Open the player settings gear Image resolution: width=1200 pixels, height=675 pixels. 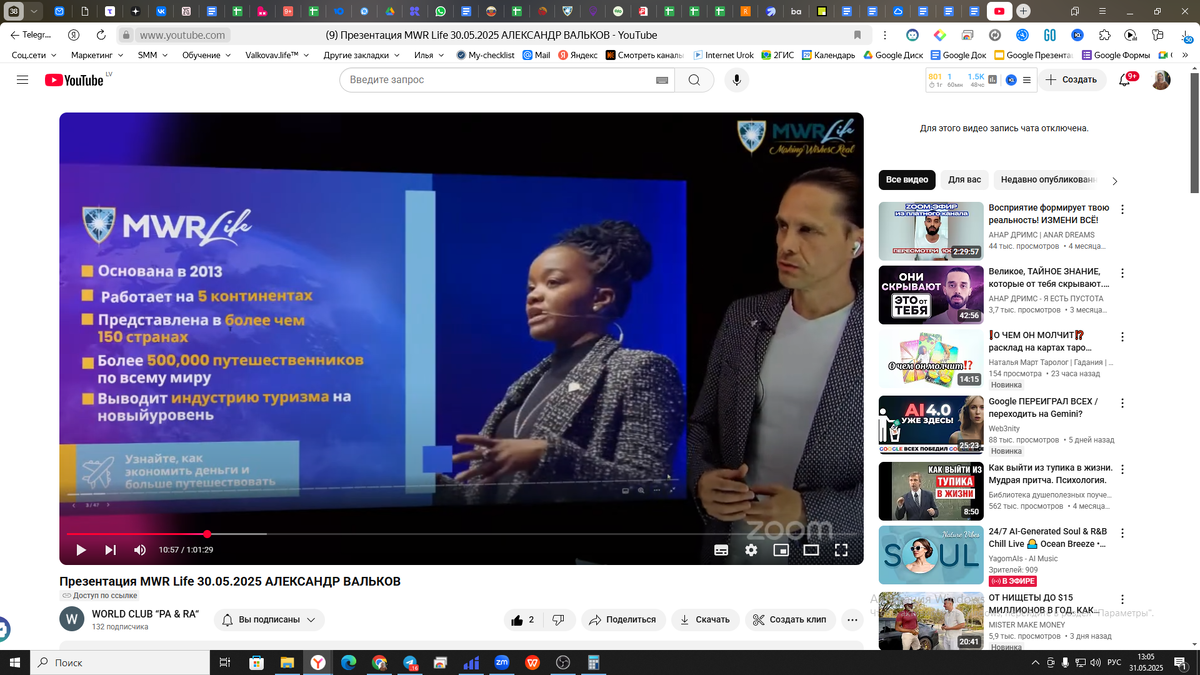click(x=751, y=549)
